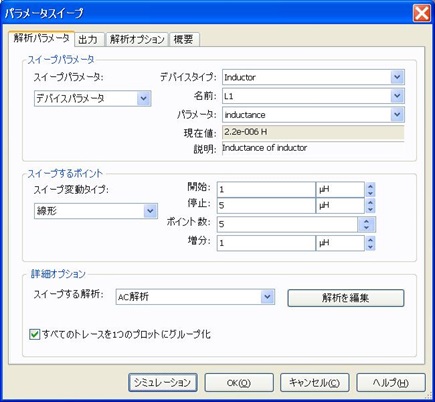Screen dimensions: 435x402
Task: Click the 増分 unit stepper arrows
Action: tap(370, 243)
